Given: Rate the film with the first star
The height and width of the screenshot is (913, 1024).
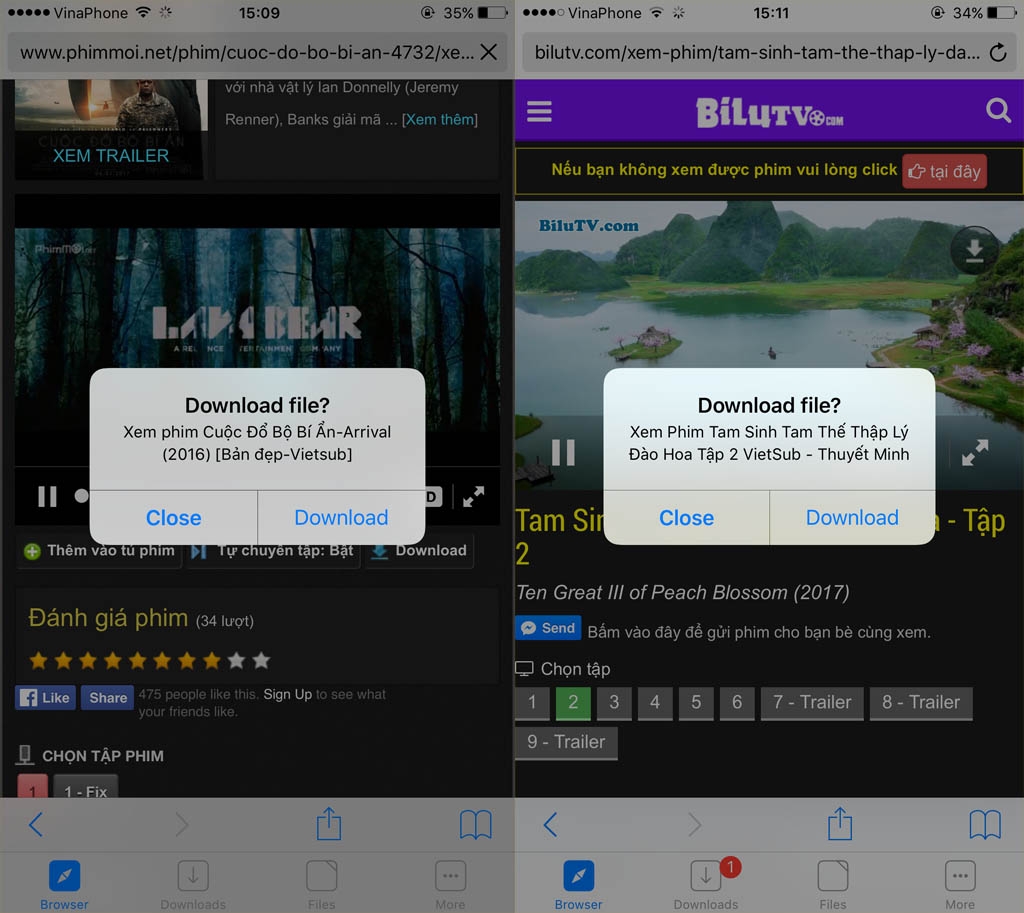Looking at the screenshot, I should [x=39, y=661].
